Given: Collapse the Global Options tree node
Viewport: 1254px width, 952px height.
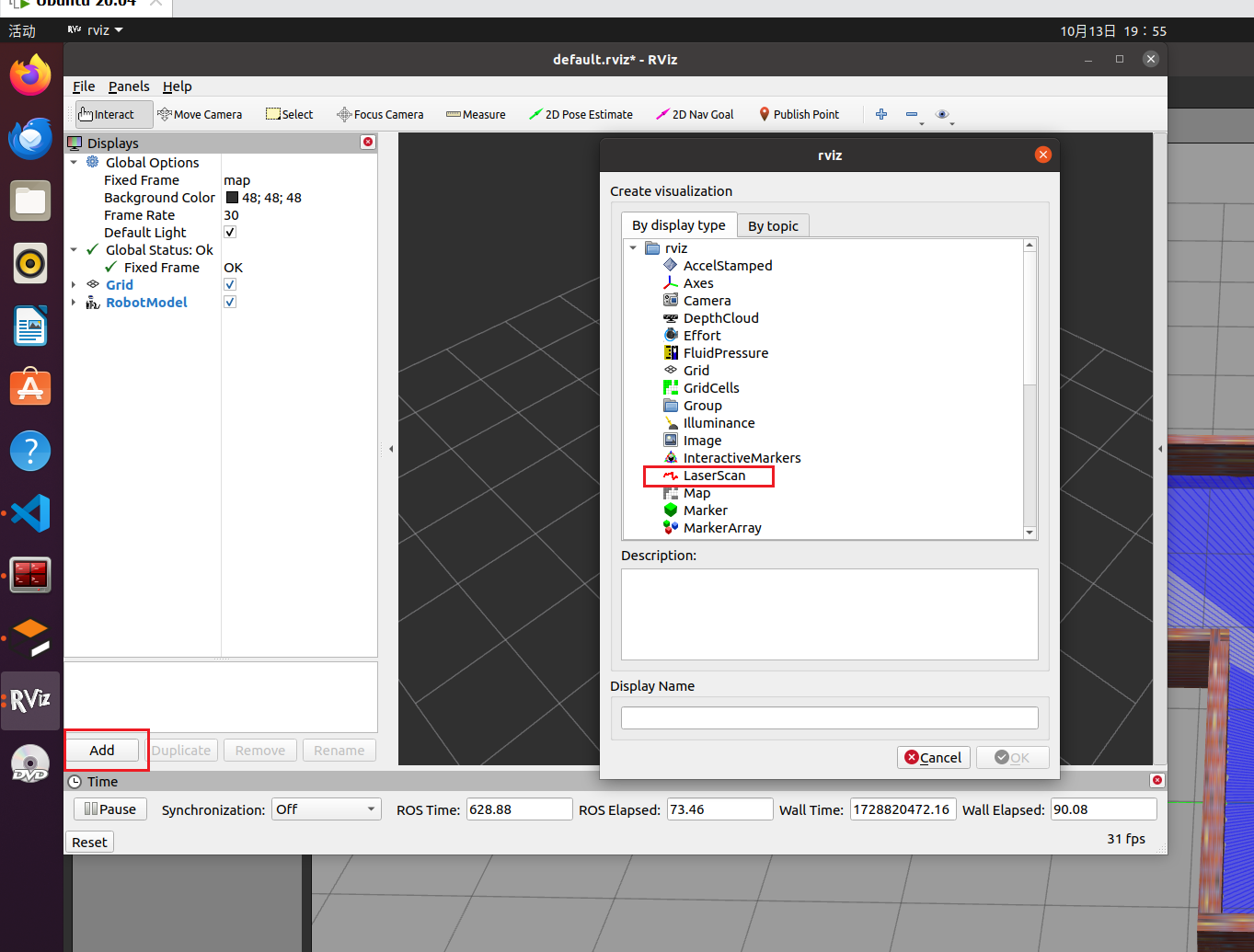Looking at the screenshot, I should click(74, 163).
